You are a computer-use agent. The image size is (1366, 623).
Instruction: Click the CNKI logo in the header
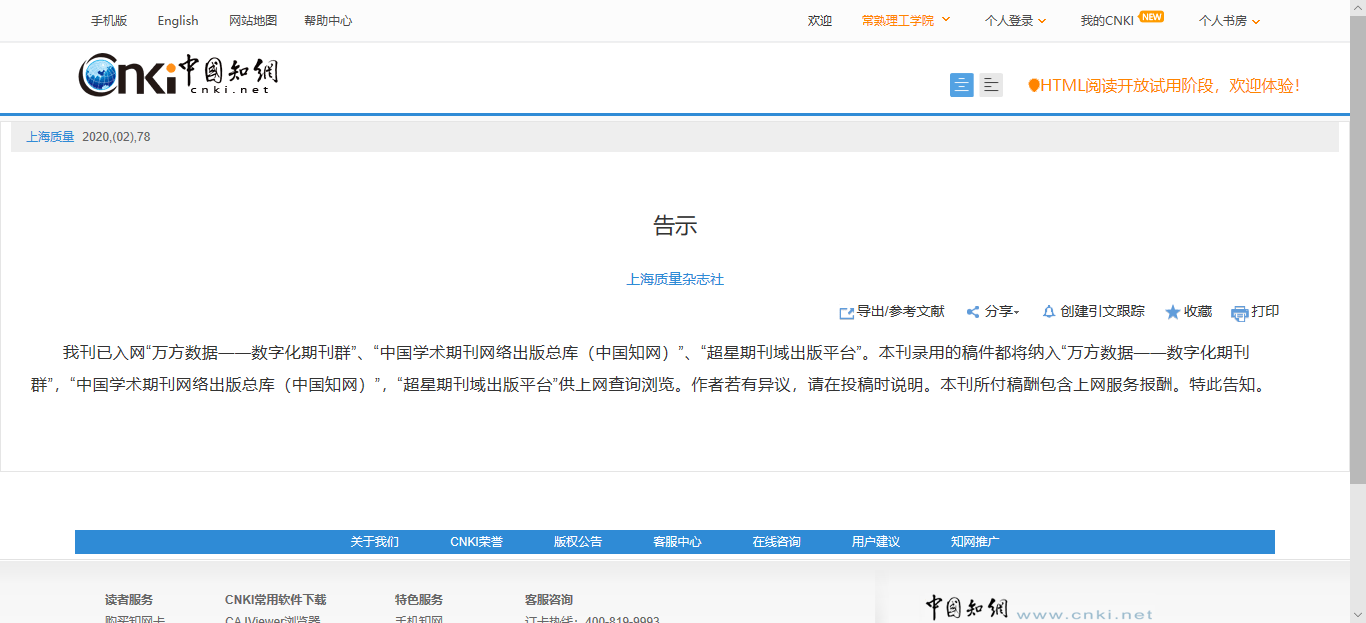click(178, 74)
